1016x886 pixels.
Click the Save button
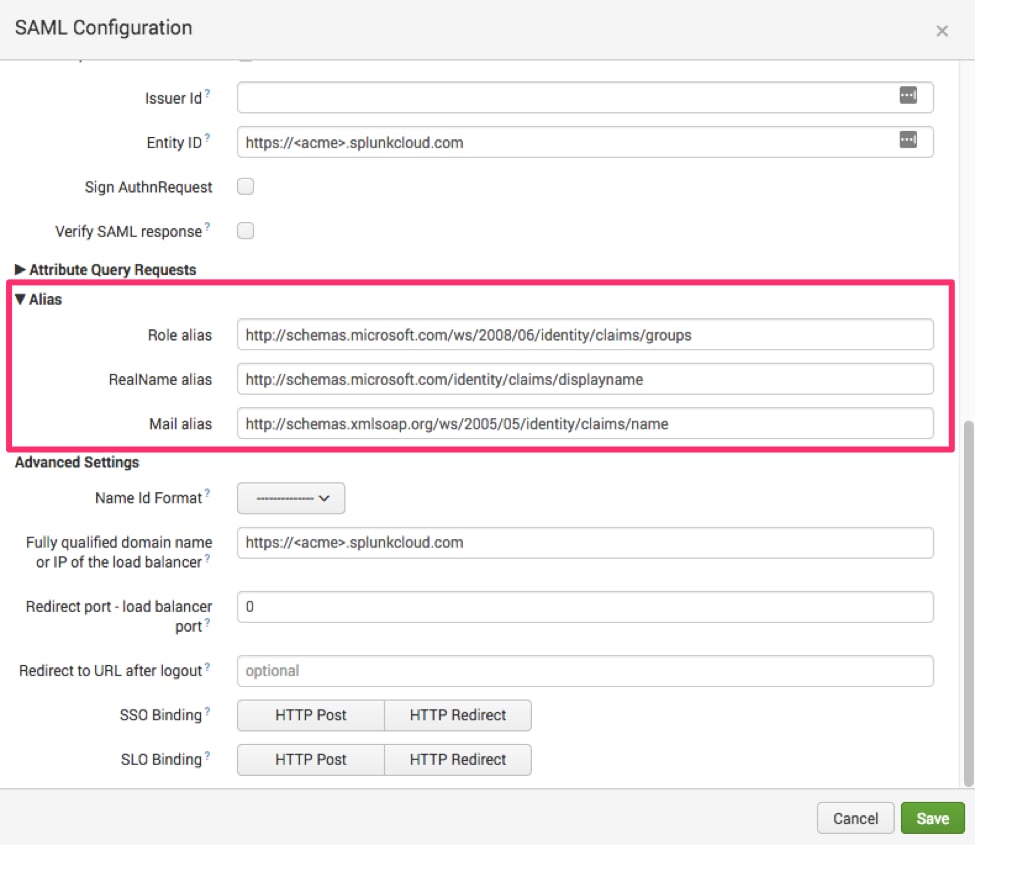[x=932, y=819]
